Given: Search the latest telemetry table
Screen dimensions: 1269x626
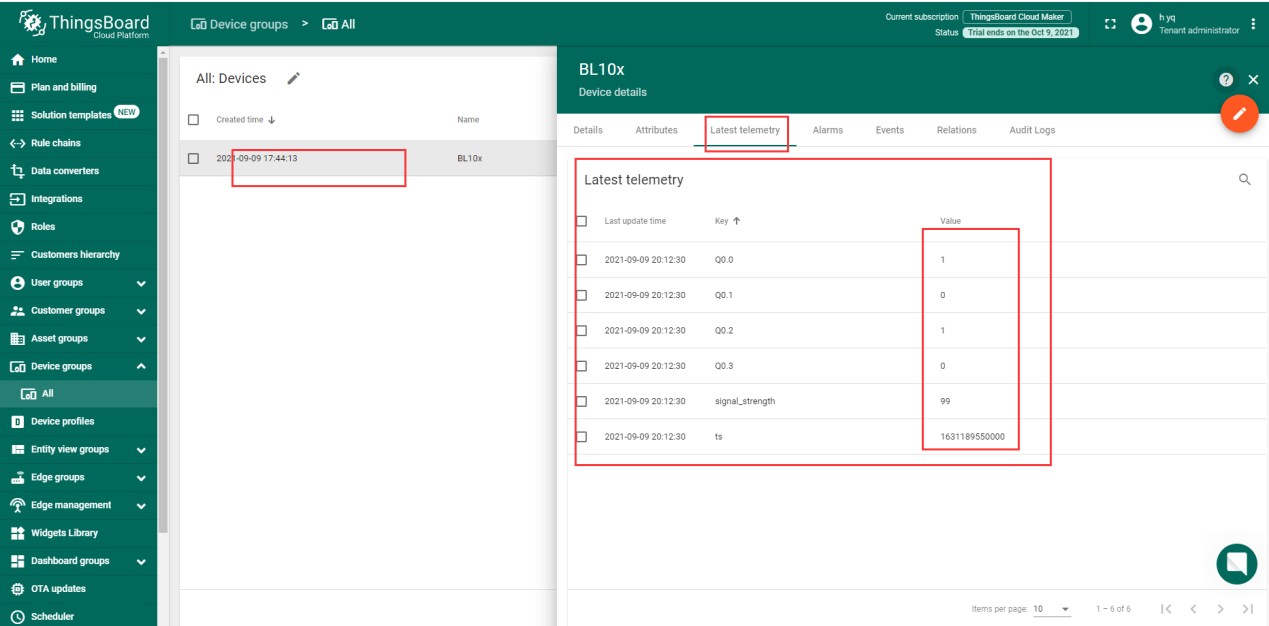Looking at the screenshot, I should 1245,180.
